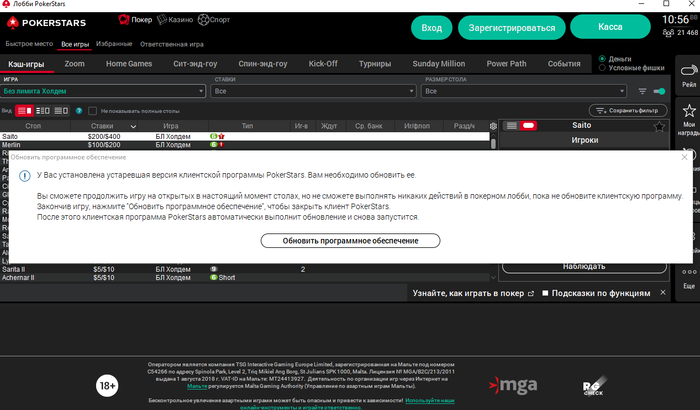Select the second list view layout icon
700x410 pixels.
click(x=43, y=111)
